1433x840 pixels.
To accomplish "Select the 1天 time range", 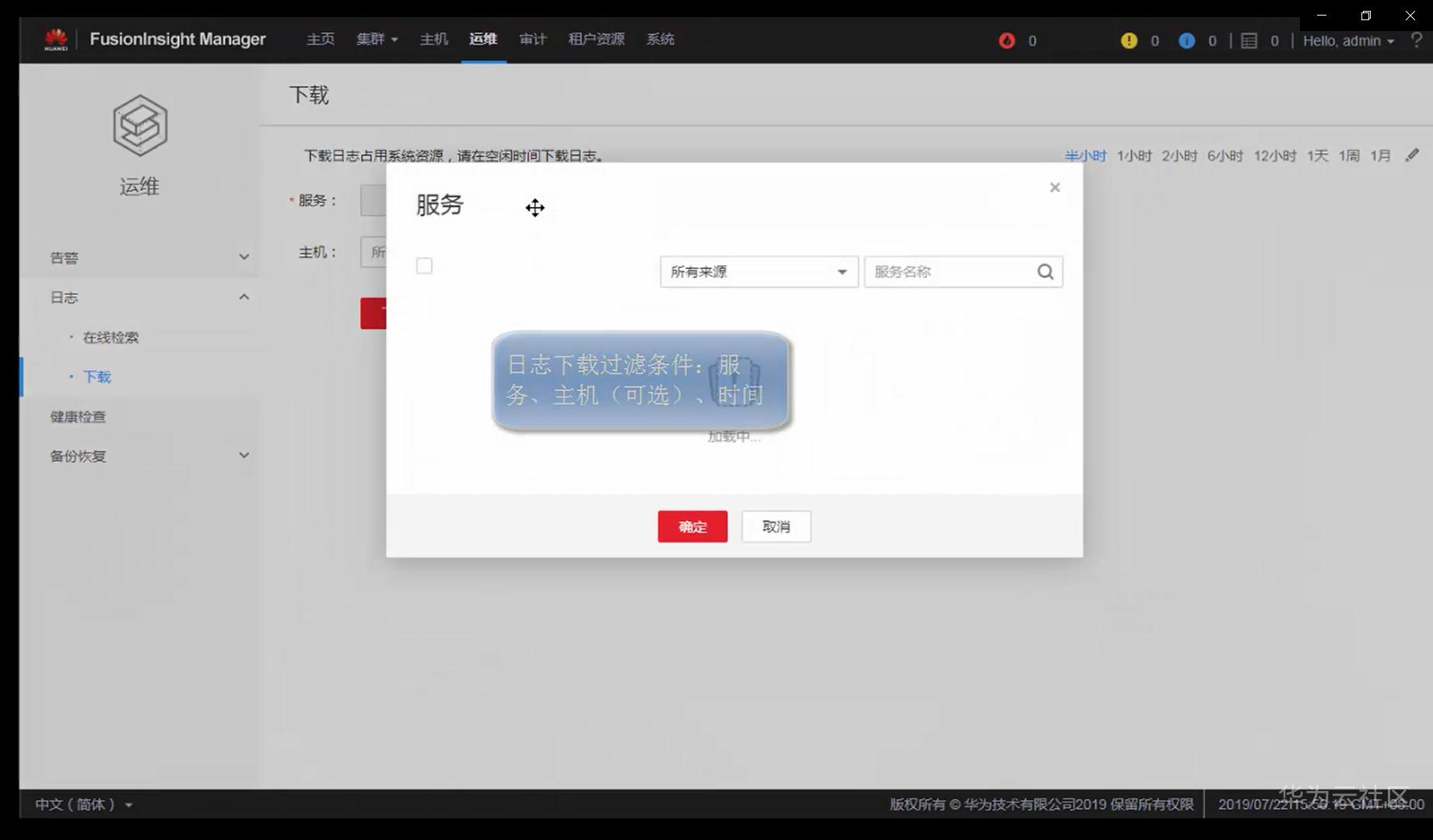I will click(1318, 156).
